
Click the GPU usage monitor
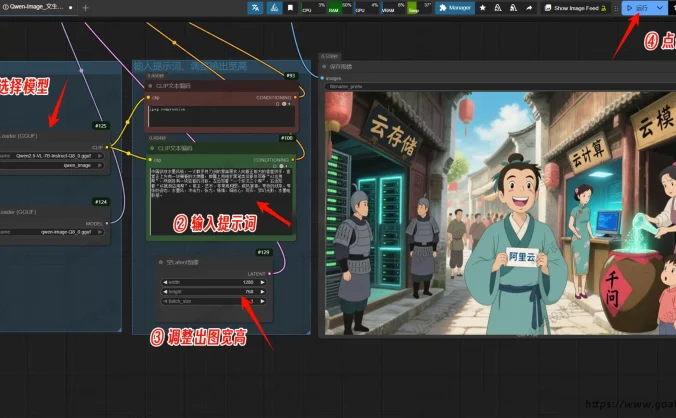click(366, 8)
